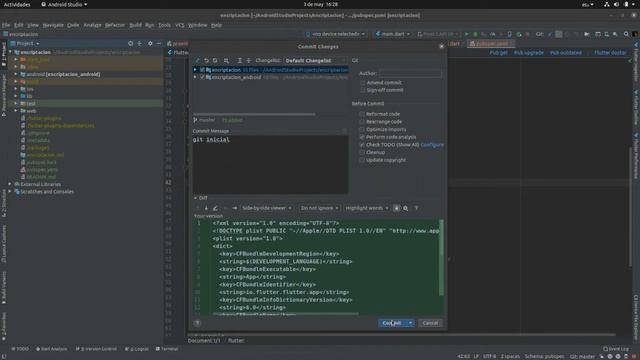Image resolution: width=640 pixels, height=360 pixels.
Task: Click Flutter doctor link
Action: tap(610, 53)
